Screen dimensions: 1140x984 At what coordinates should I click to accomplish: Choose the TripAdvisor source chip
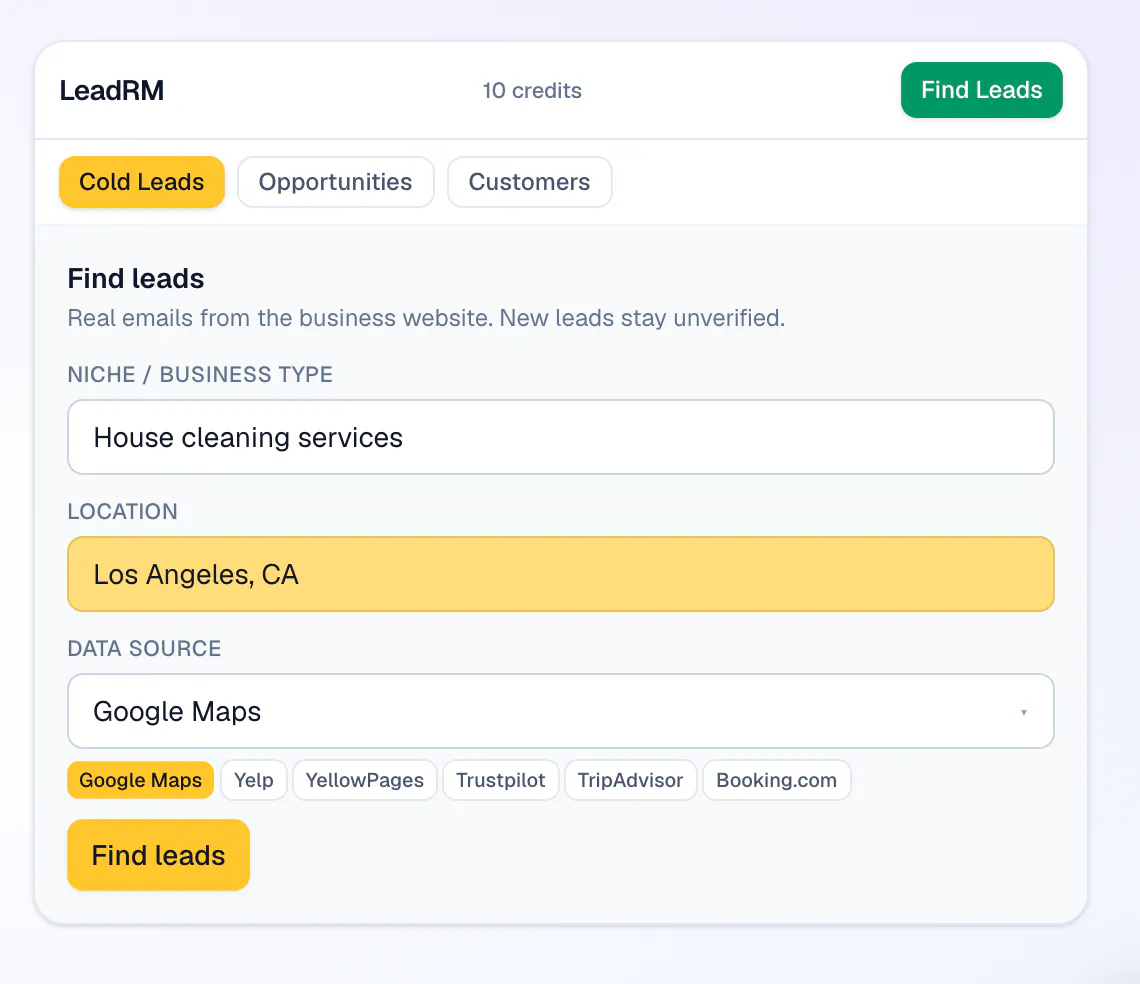[630, 780]
